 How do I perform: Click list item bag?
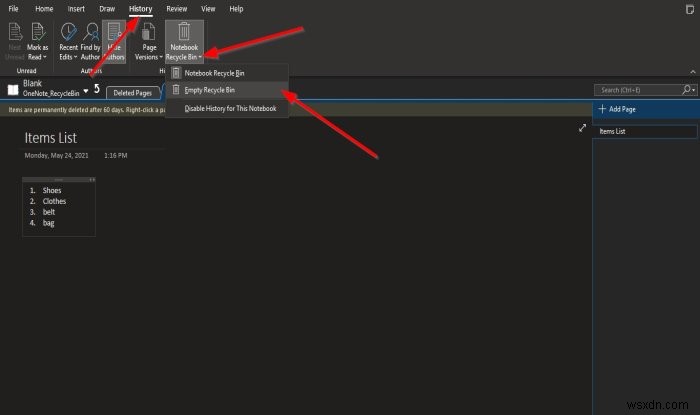48,223
